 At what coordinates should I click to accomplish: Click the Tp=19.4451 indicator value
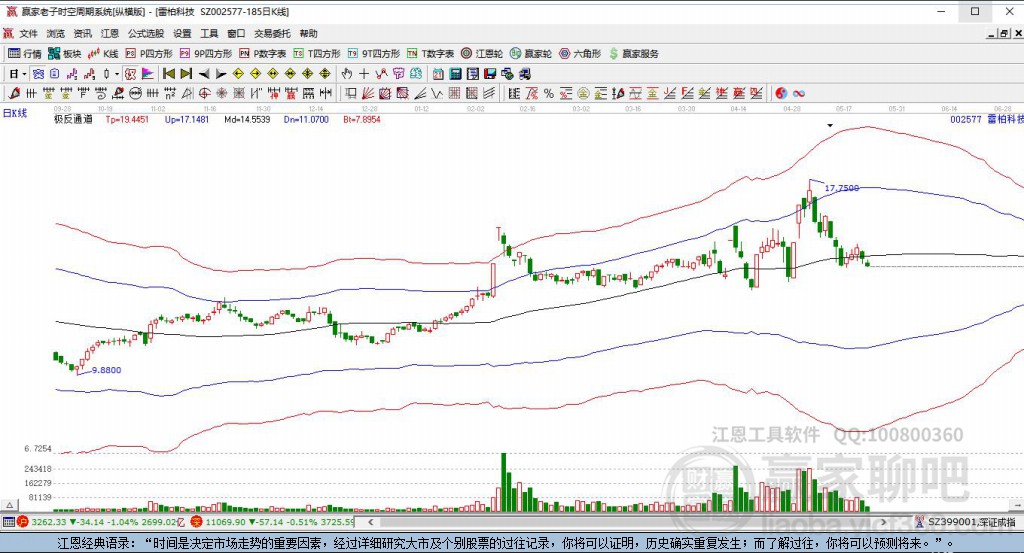[127, 119]
